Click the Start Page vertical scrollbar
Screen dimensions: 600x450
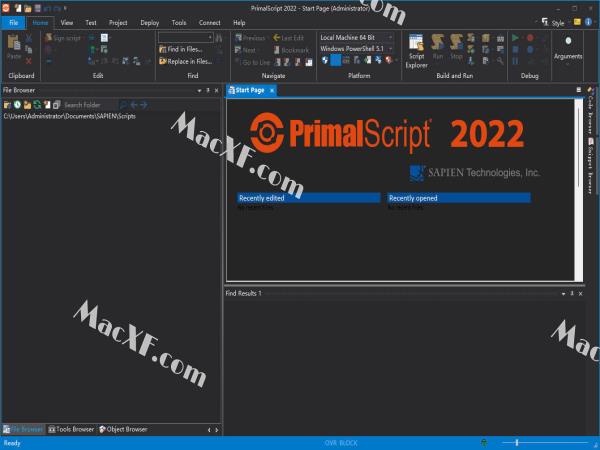(x=578, y=189)
